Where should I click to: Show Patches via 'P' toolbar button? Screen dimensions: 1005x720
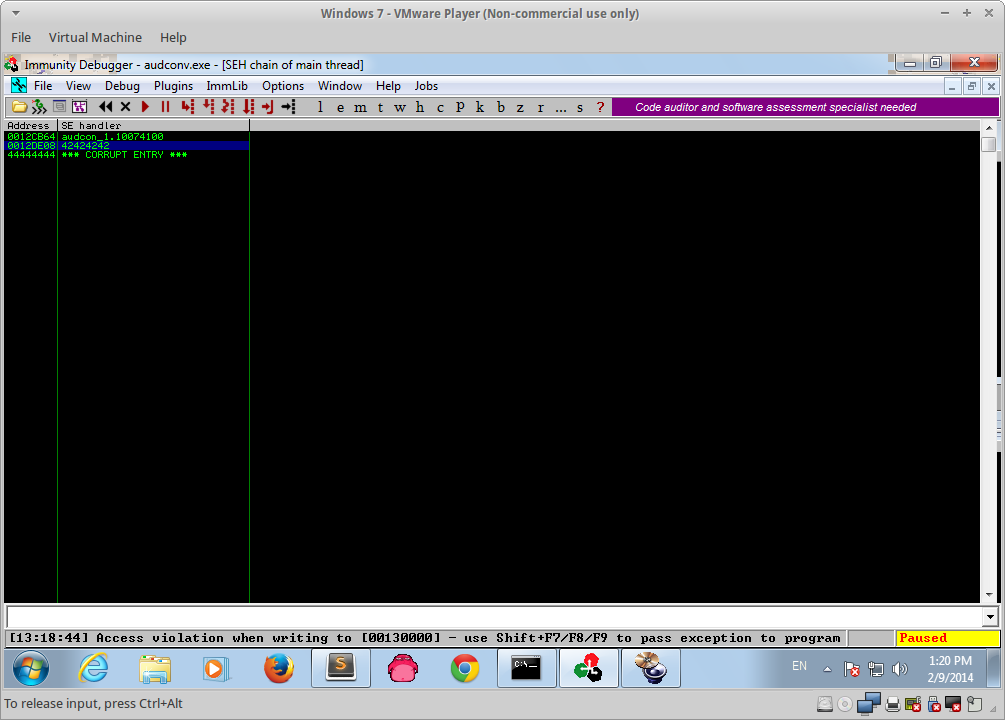(460, 107)
